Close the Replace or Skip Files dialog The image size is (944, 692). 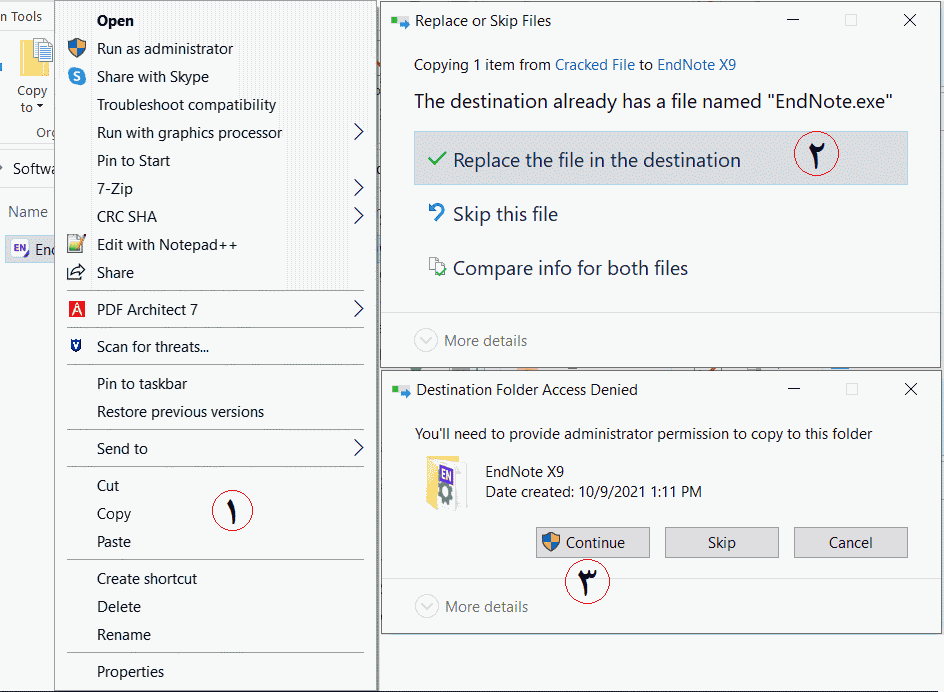point(910,20)
